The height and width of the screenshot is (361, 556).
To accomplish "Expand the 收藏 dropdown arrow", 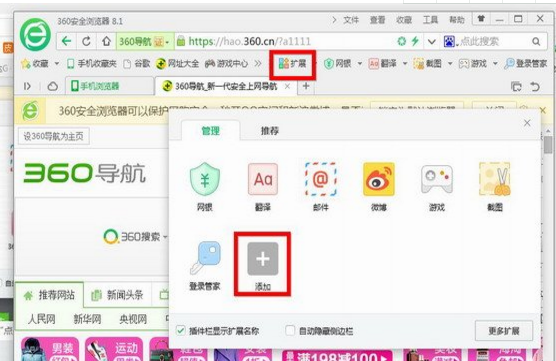I will tap(57, 64).
